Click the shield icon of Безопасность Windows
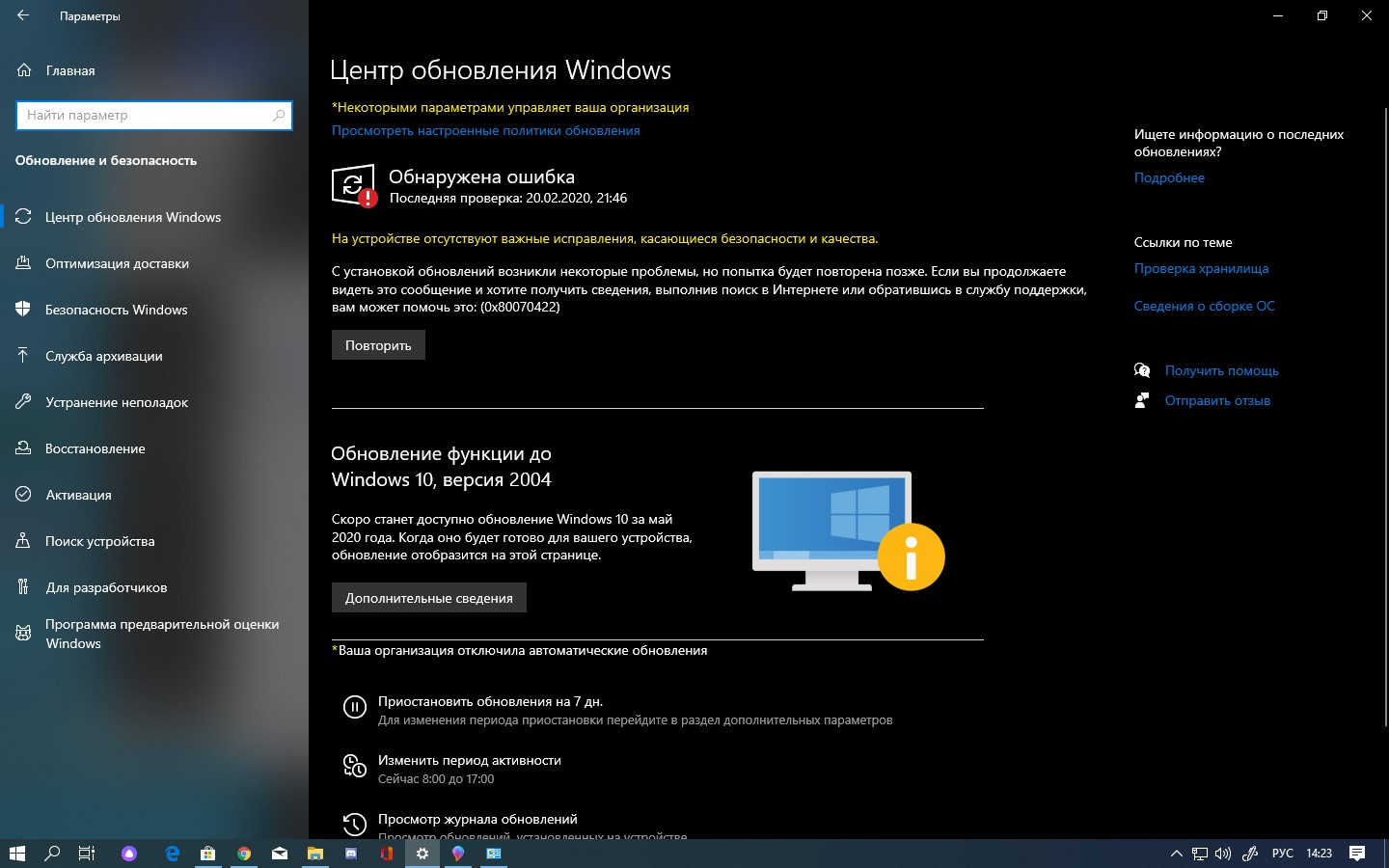Viewport: 1389px width, 868px height. coord(23,310)
